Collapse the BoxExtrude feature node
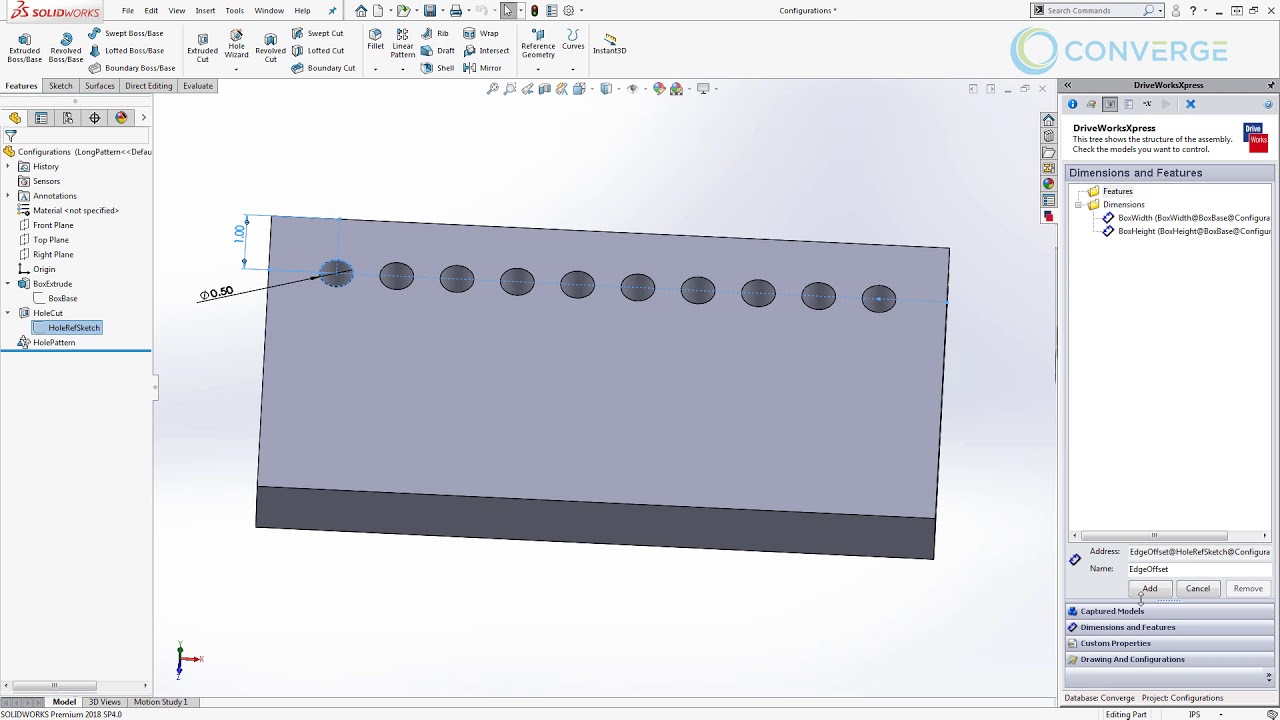 point(8,284)
